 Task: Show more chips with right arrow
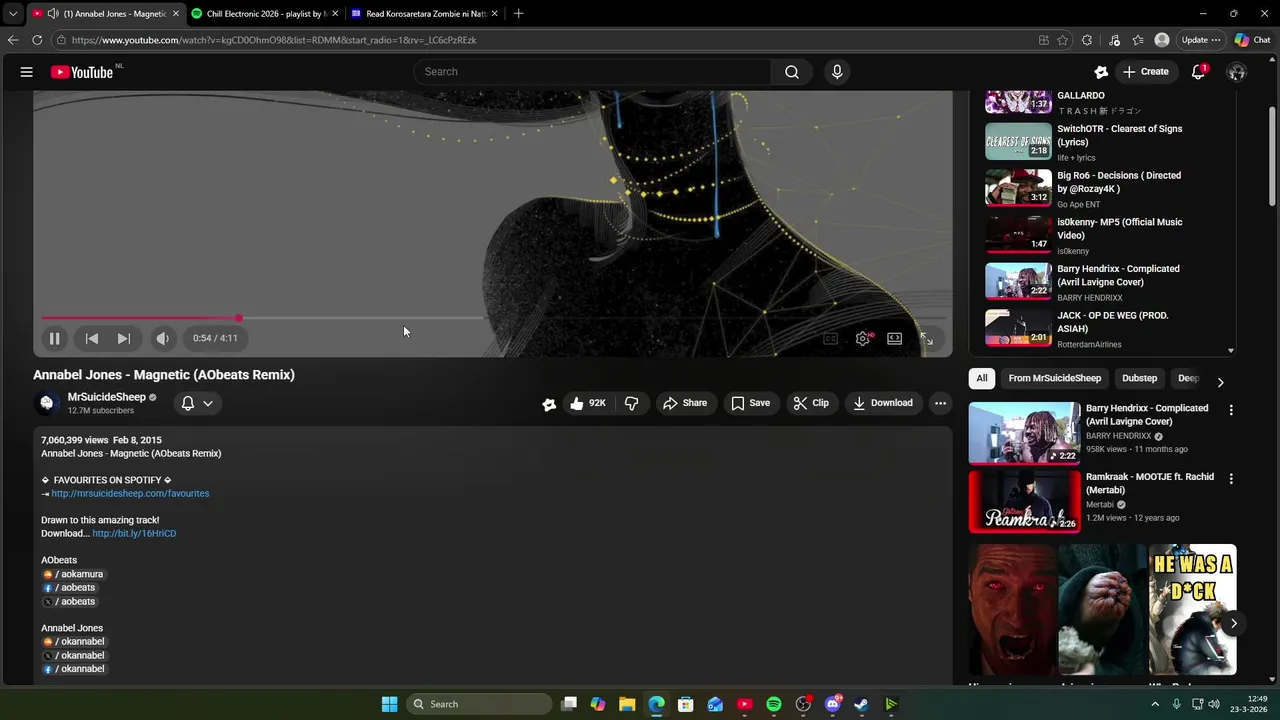[x=1220, y=382]
